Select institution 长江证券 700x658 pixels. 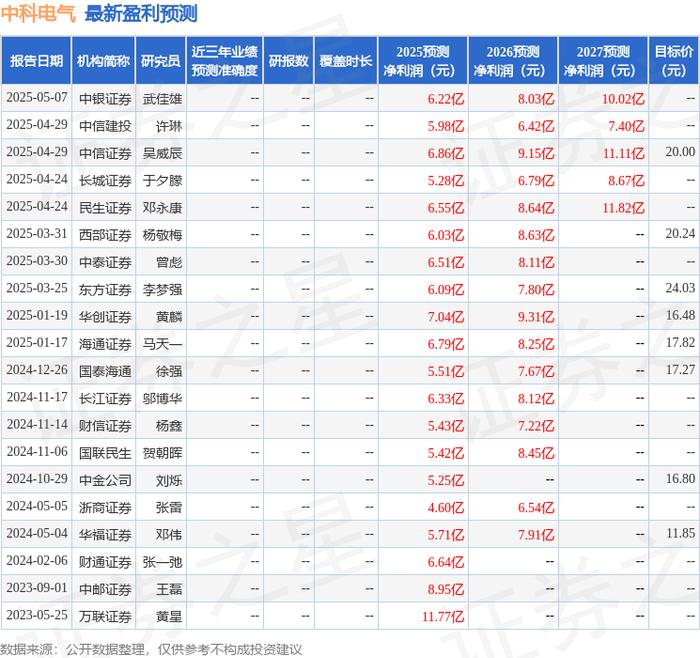point(105,398)
